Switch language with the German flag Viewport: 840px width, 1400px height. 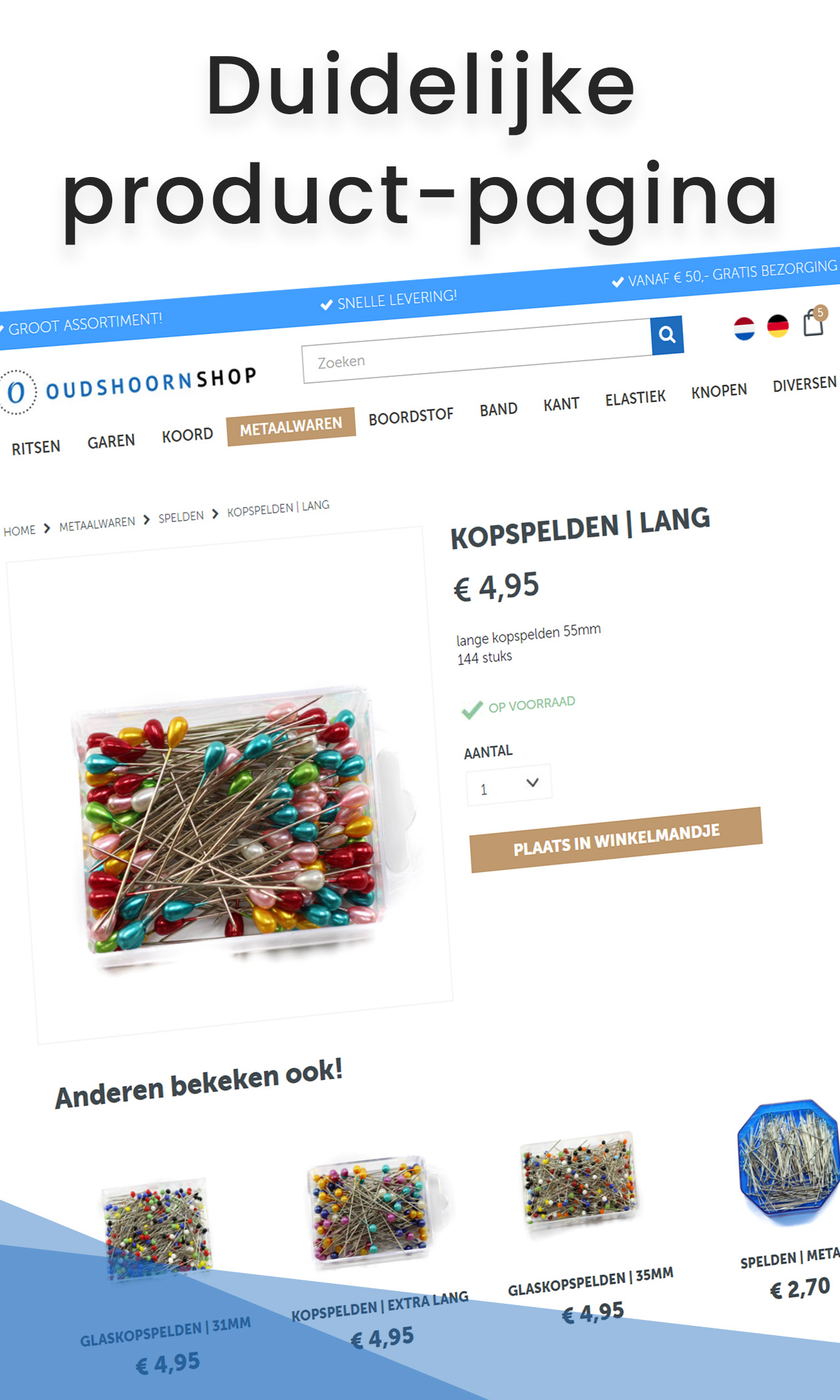coord(778,325)
